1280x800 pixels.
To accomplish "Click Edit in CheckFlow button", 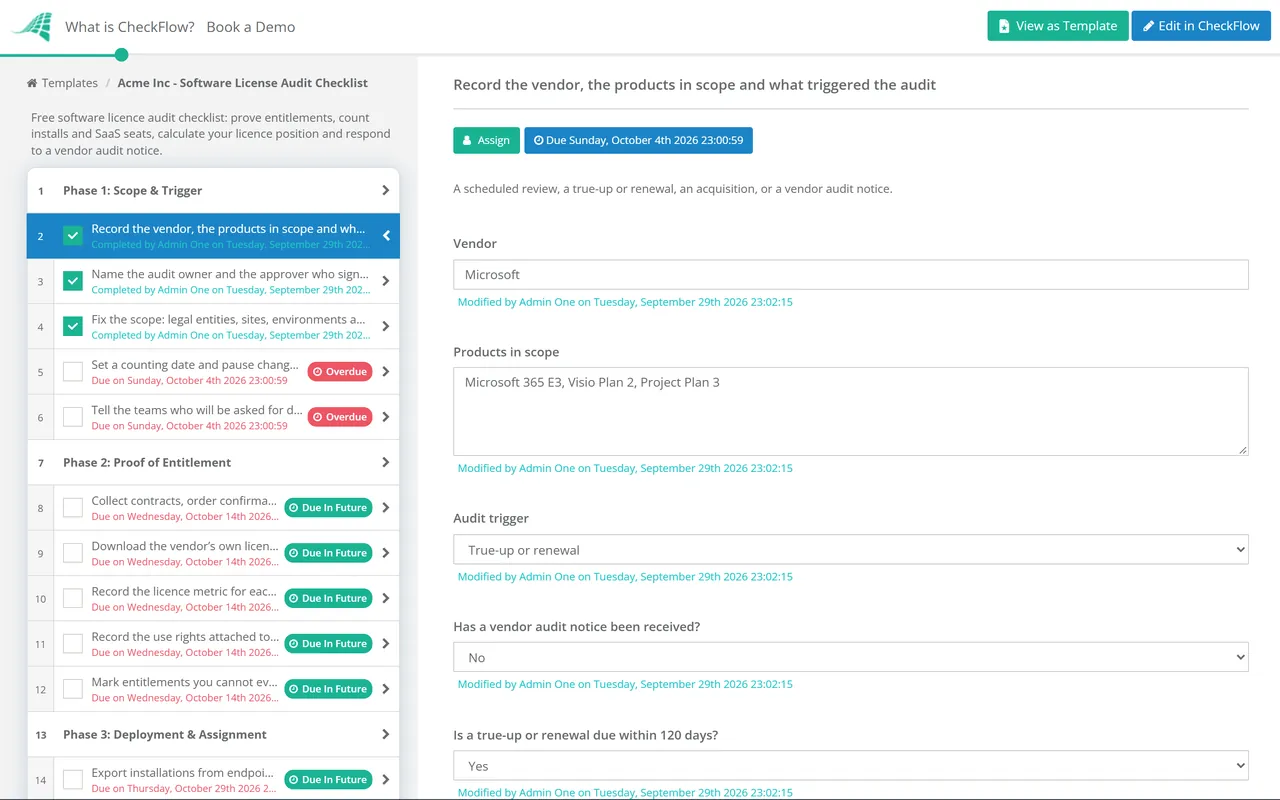I will [x=1201, y=26].
